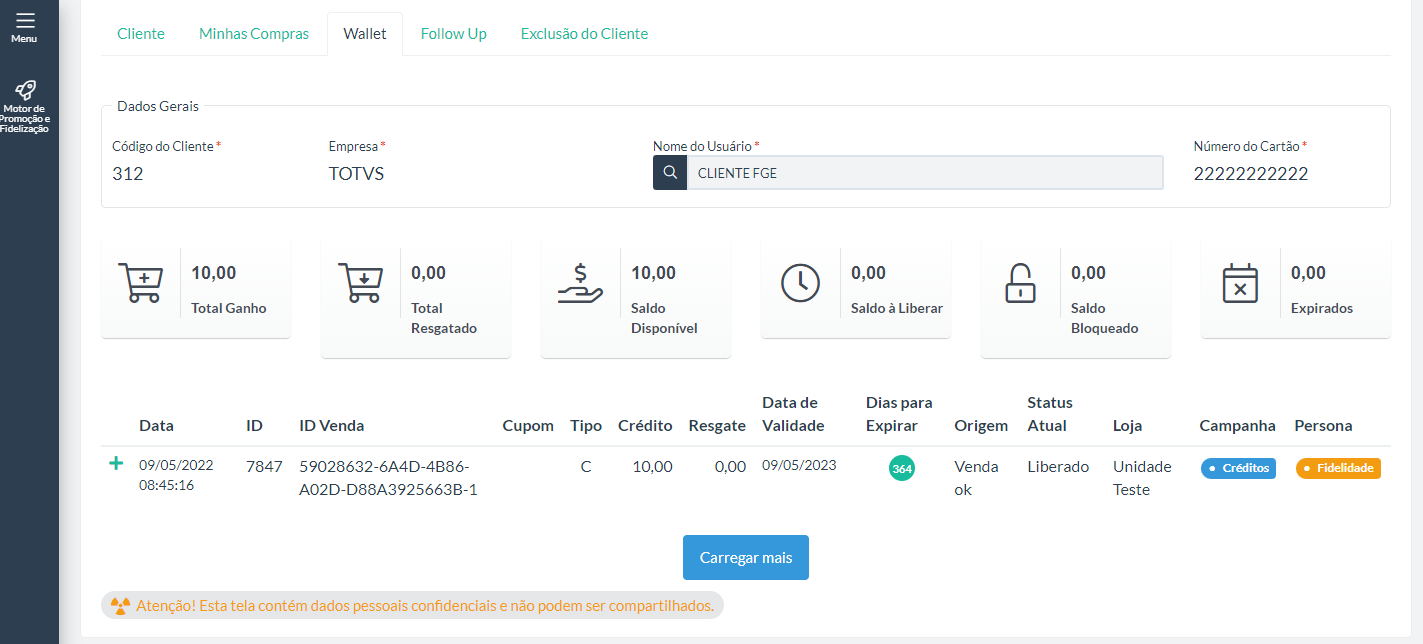Image resolution: width=1423 pixels, height=644 pixels.
Task: Click the Total Resgatado cart icon
Action: [360, 283]
